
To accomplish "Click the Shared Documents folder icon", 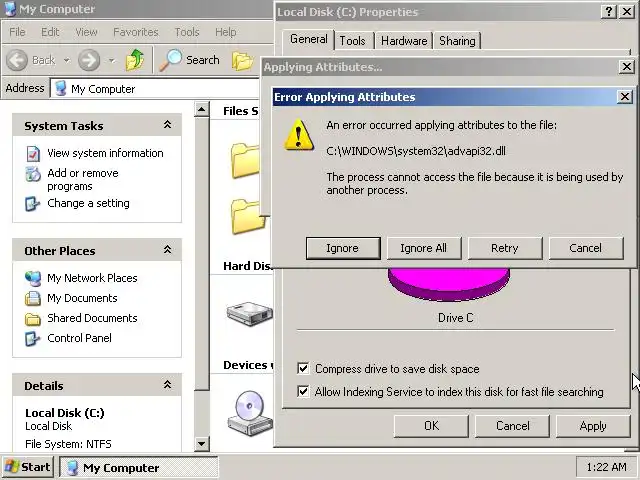I will [x=33, y=319].
